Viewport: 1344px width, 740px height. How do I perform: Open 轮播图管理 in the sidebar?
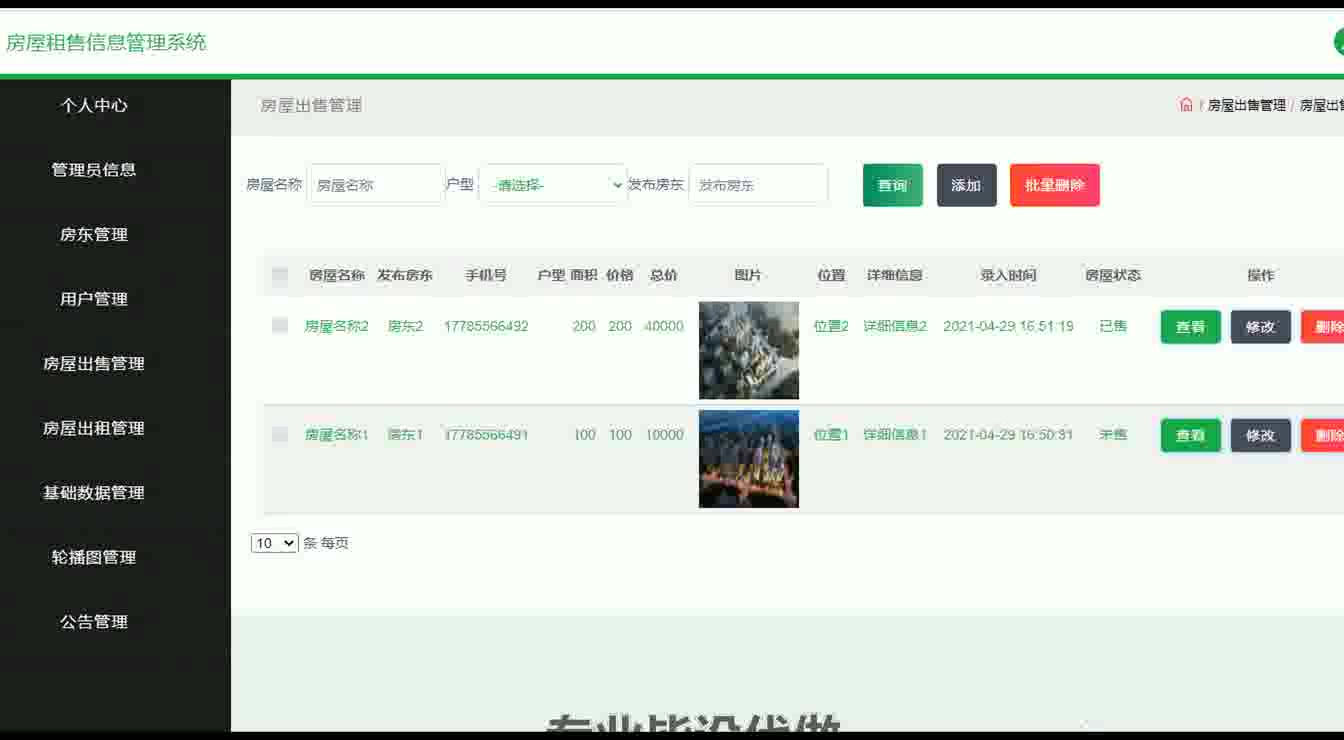pyautogui.click(x=94, y=557)
